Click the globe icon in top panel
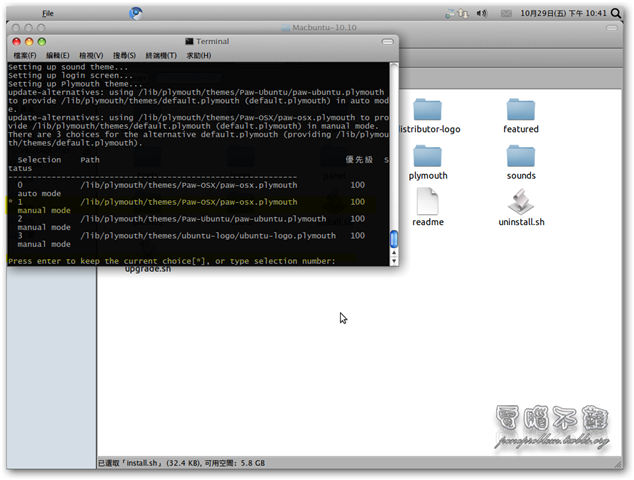 (x=136, y=13)
